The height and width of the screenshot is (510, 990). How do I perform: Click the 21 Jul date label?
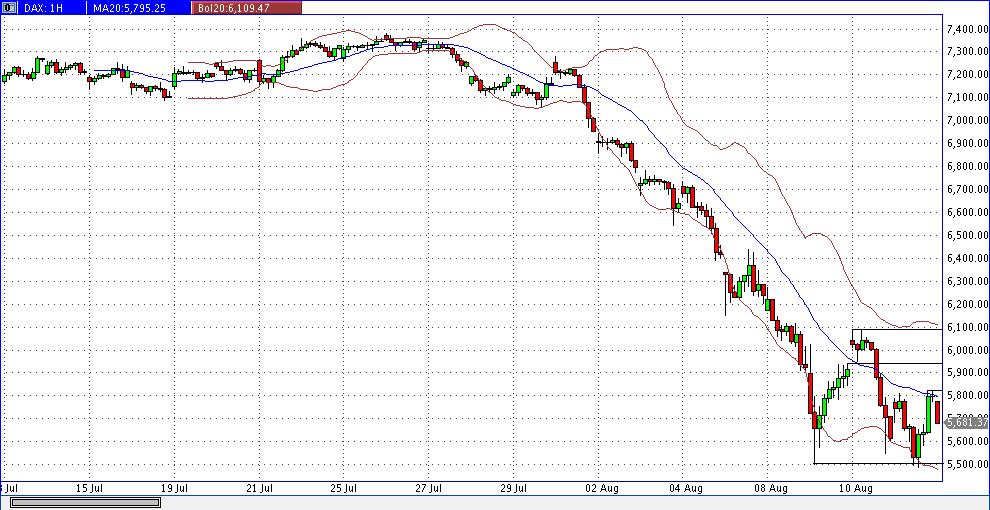(260, 488)
